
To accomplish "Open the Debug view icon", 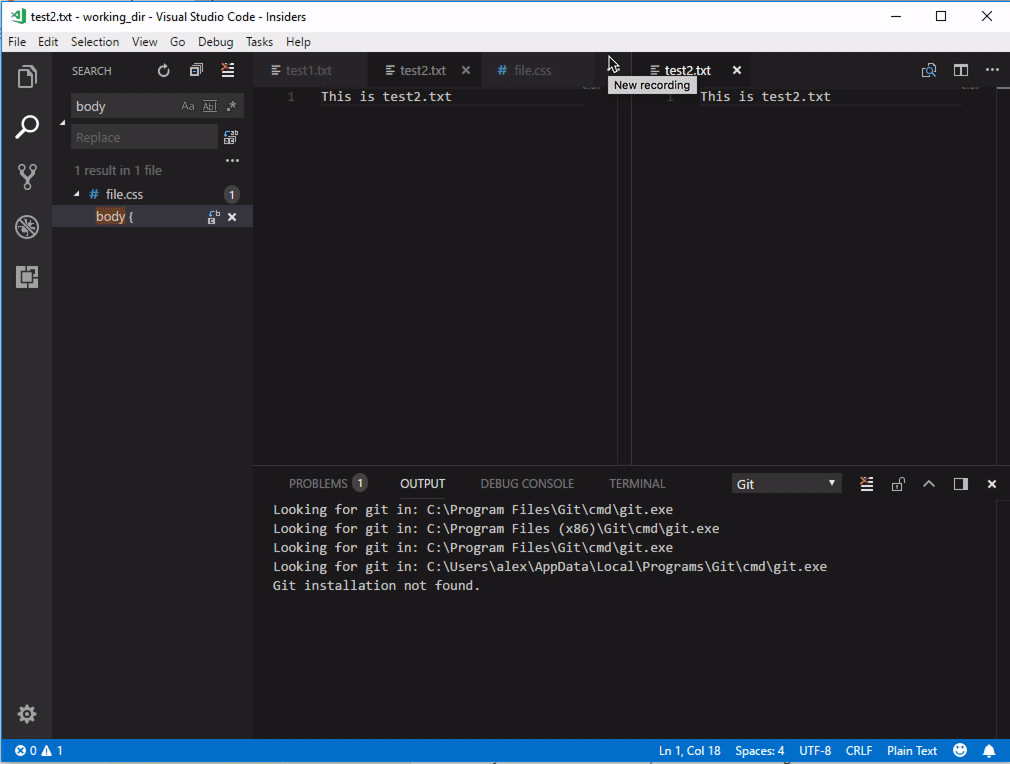I will click(26, 227).
